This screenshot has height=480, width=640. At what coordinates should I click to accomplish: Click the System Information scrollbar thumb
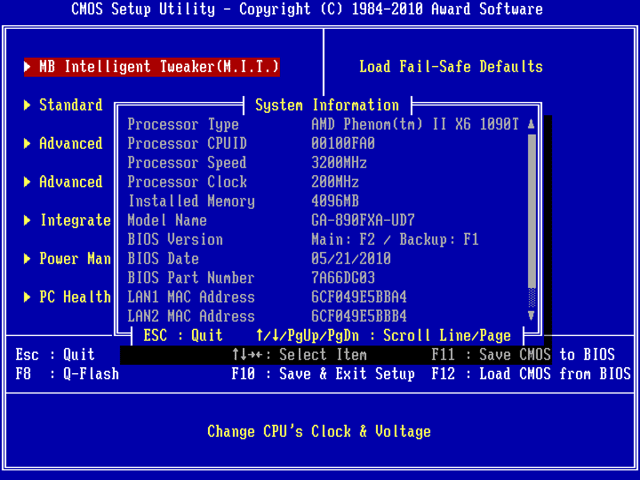[x=531, y=211]
